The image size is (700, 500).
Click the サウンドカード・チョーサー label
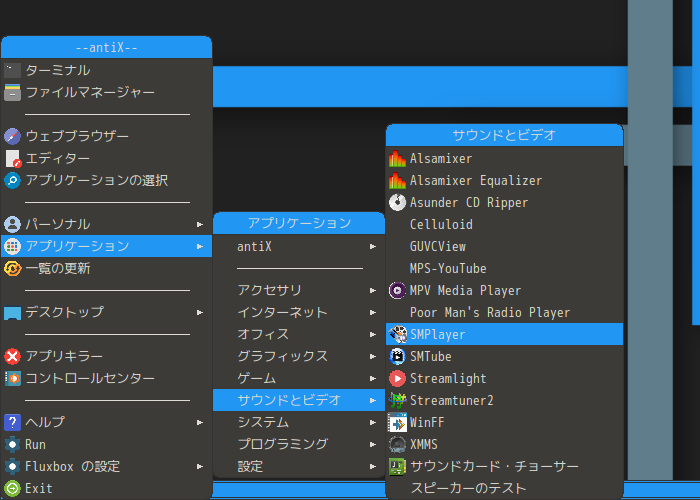pos(494,467)
